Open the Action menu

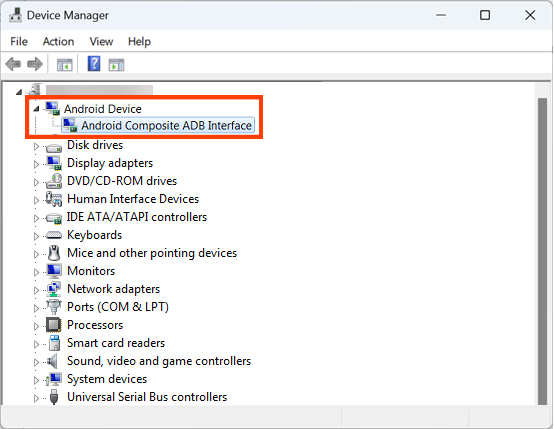pyautogui.click(x=58, y=41)
